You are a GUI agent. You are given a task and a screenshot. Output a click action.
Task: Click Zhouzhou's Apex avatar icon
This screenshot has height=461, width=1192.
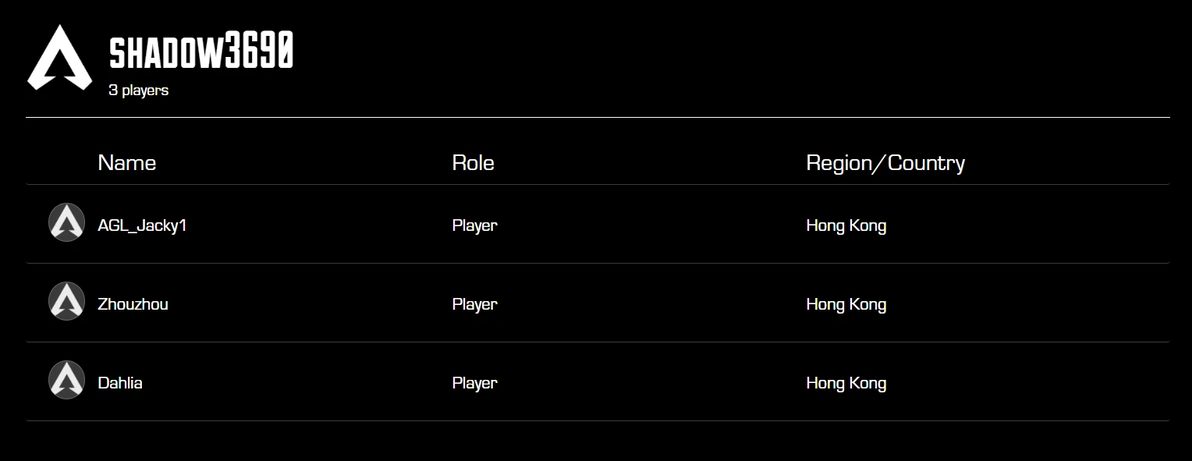point(67,302)
